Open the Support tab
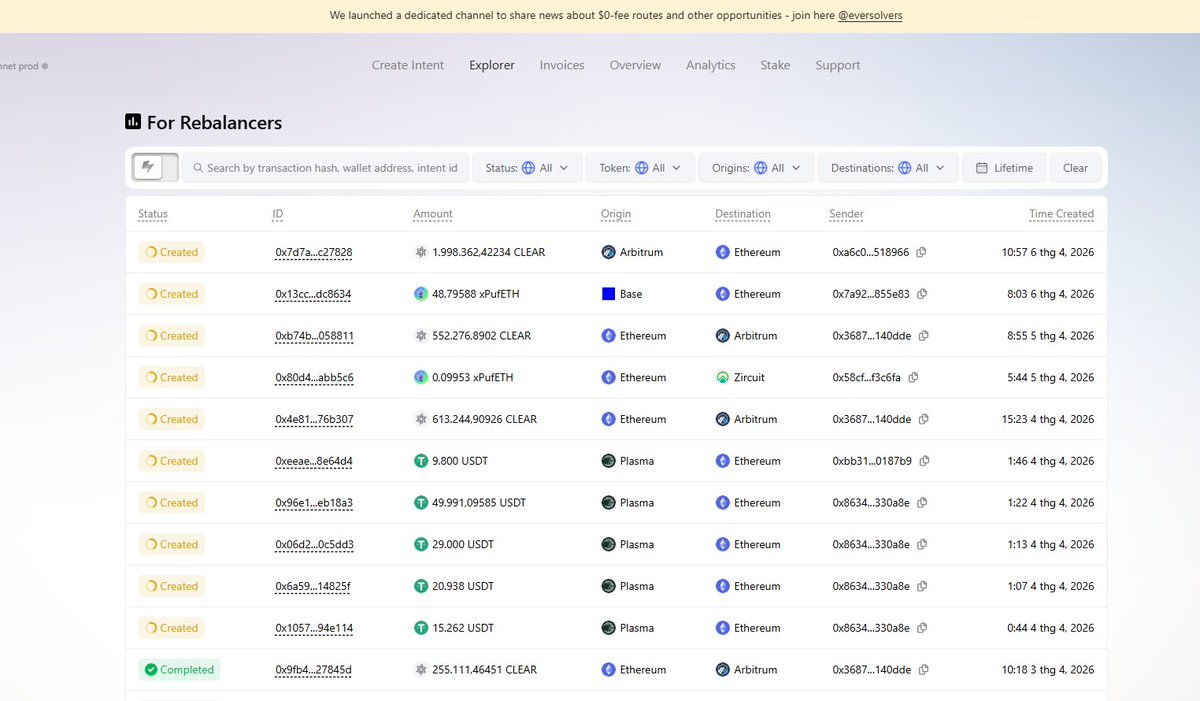Image resolution: width=1200 pixels, height=701 pixels. [838, 65]
